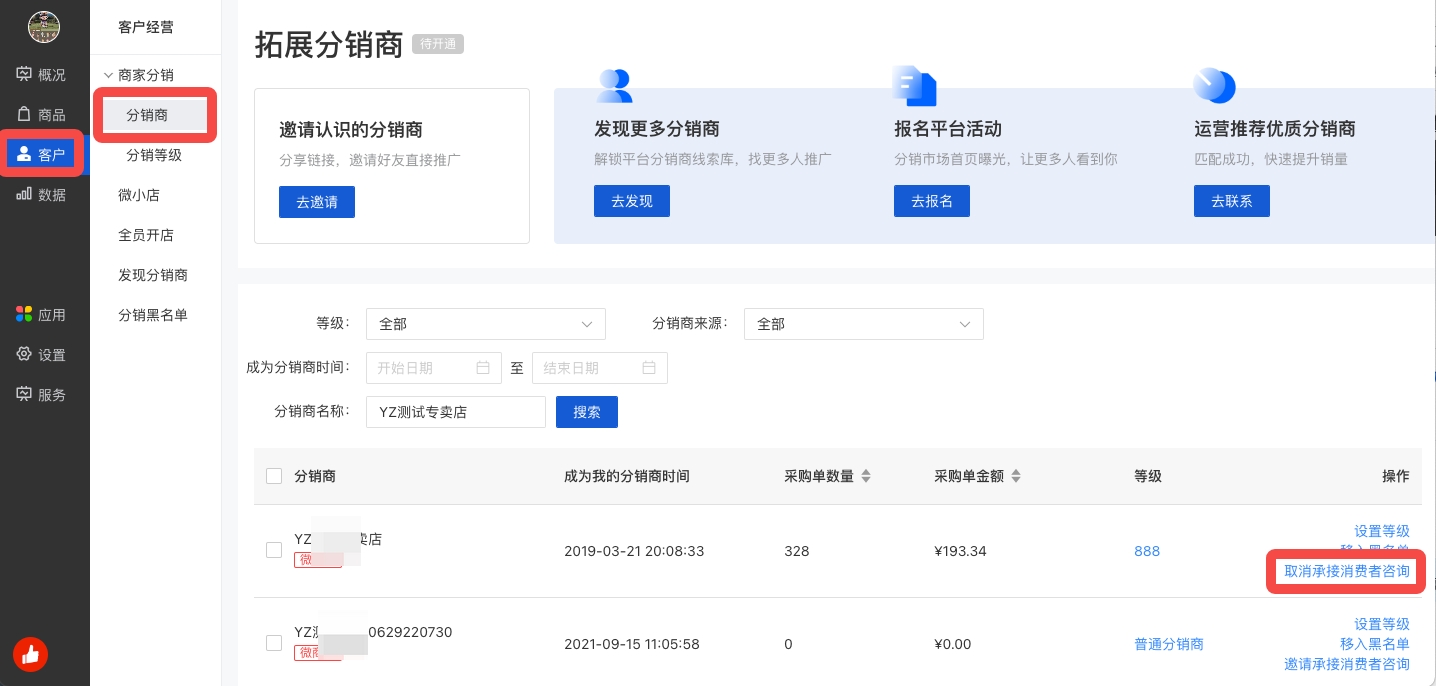The height and width of the screenshot is (686, 1436).
Task: Click the 发现更多分销商 people icon
Action: pyautogui.click(x=614, y=86)
